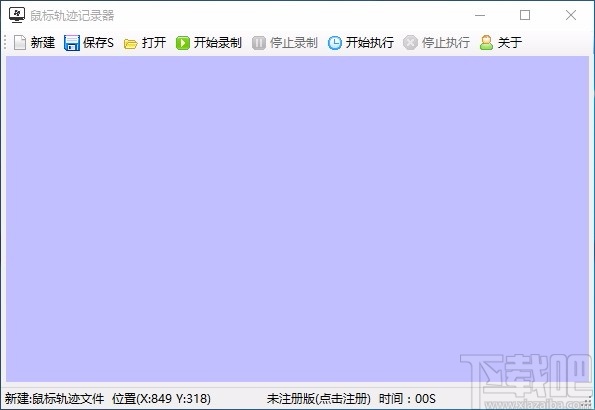This screenshot has width=595, height=410.
Task: Select the 打开 toolbar label
Action: (x=154, y=43)
